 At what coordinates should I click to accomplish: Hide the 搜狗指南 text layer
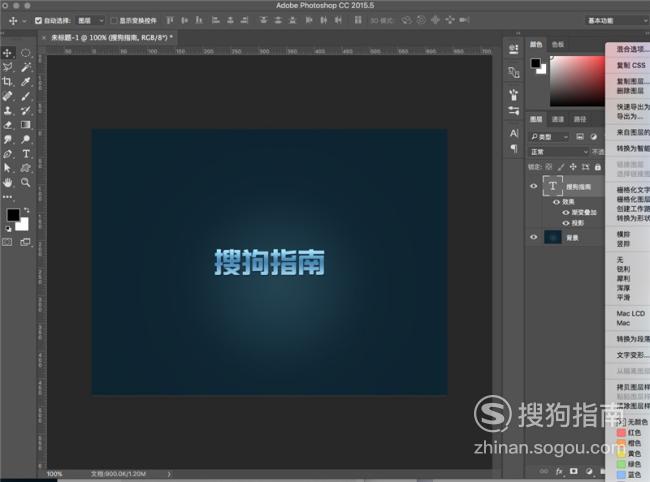tap(534, 186)
